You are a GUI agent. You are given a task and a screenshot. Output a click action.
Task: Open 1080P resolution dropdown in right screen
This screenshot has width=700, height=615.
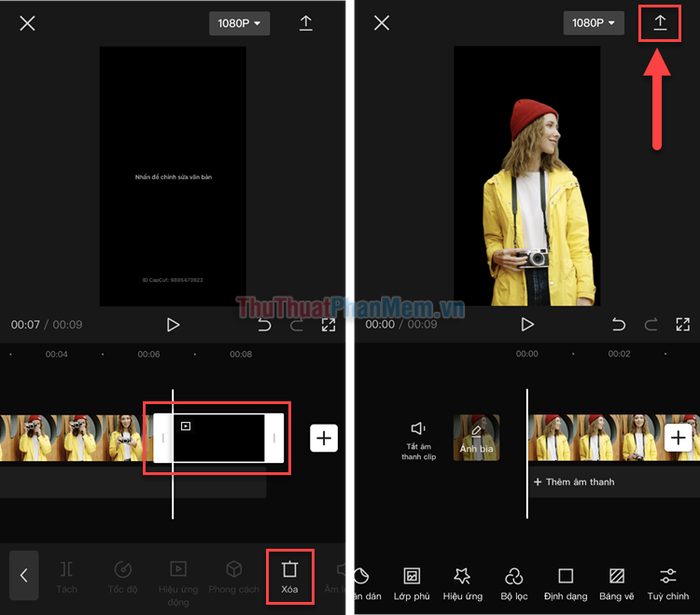tap(594, 23)
